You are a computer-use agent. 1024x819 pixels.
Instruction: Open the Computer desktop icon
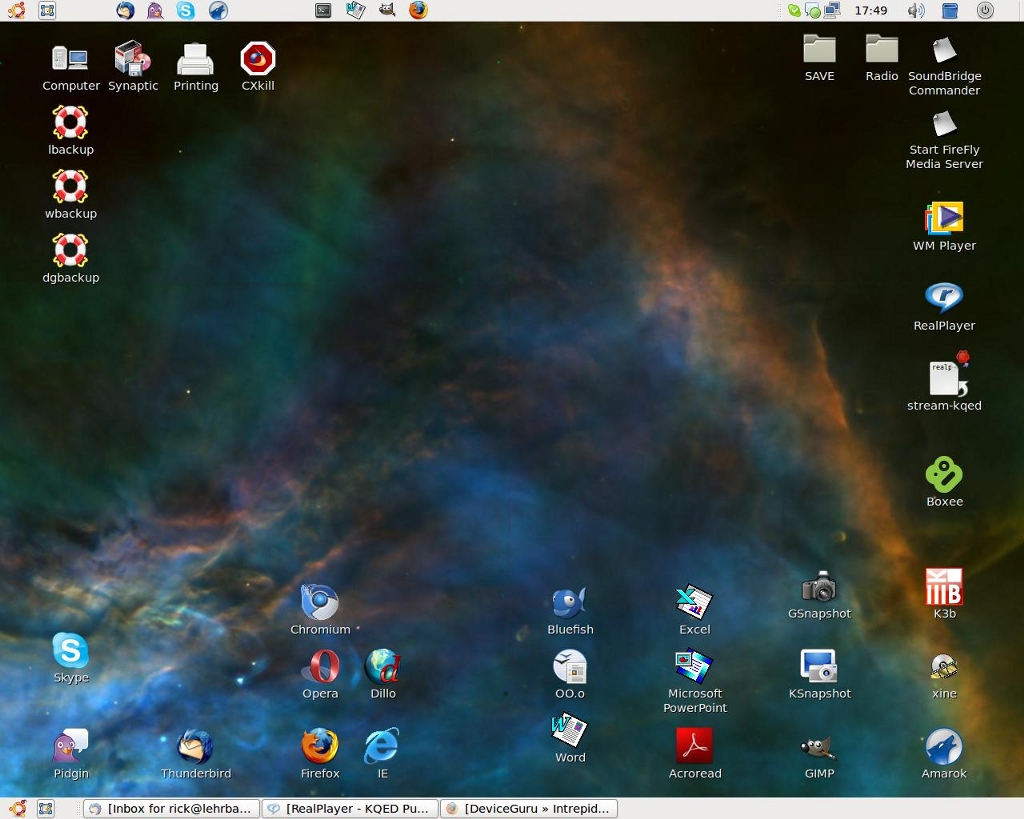tap(70, 59)
